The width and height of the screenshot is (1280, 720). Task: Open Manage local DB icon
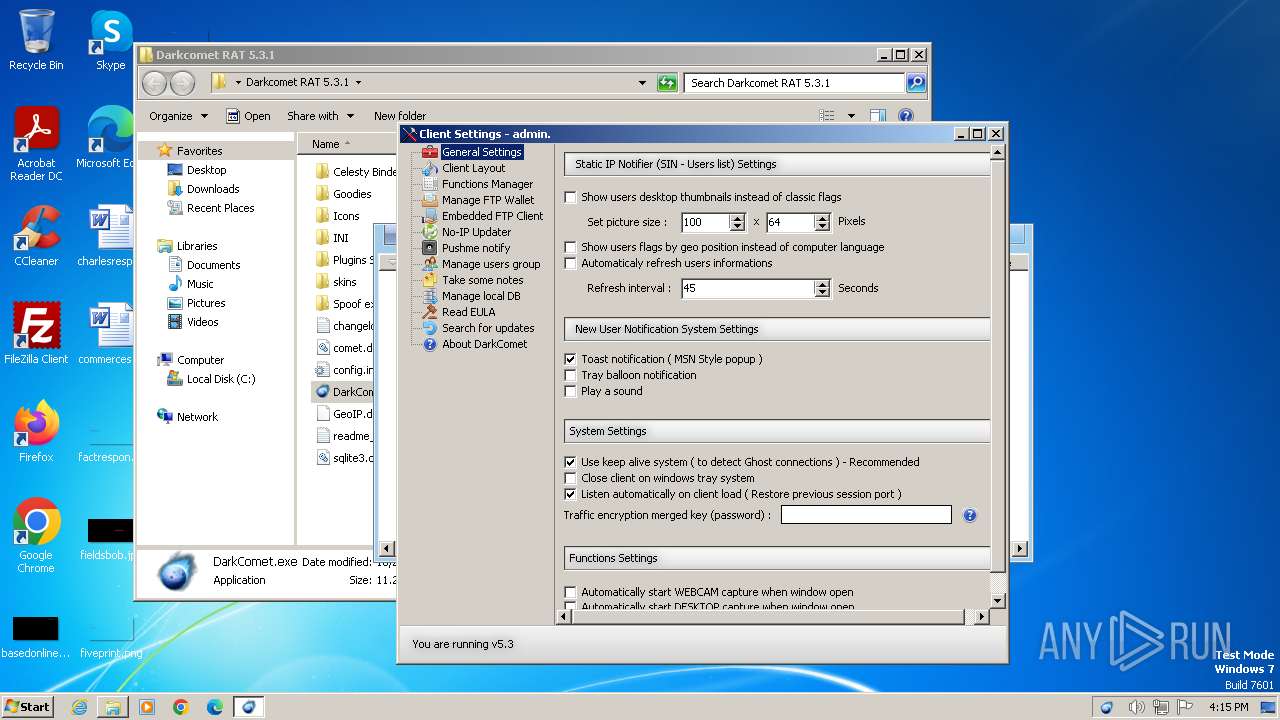pyautogui.click(x=430, y=296)
